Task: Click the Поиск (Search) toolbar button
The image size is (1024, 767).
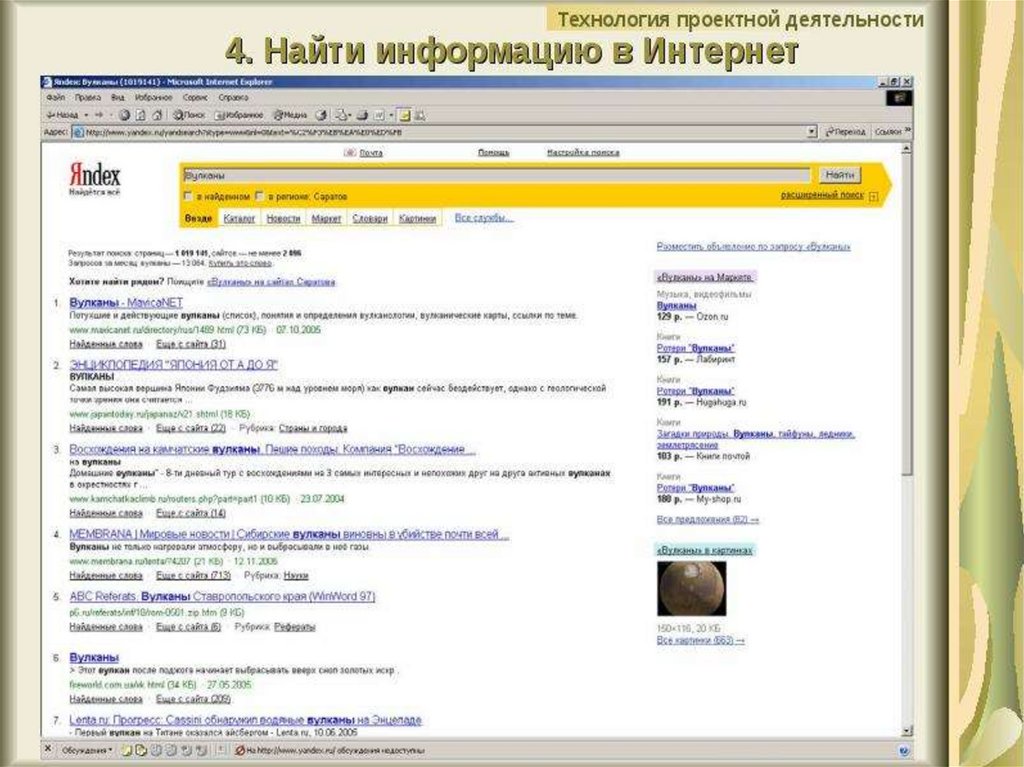Action: click(187, 115)
